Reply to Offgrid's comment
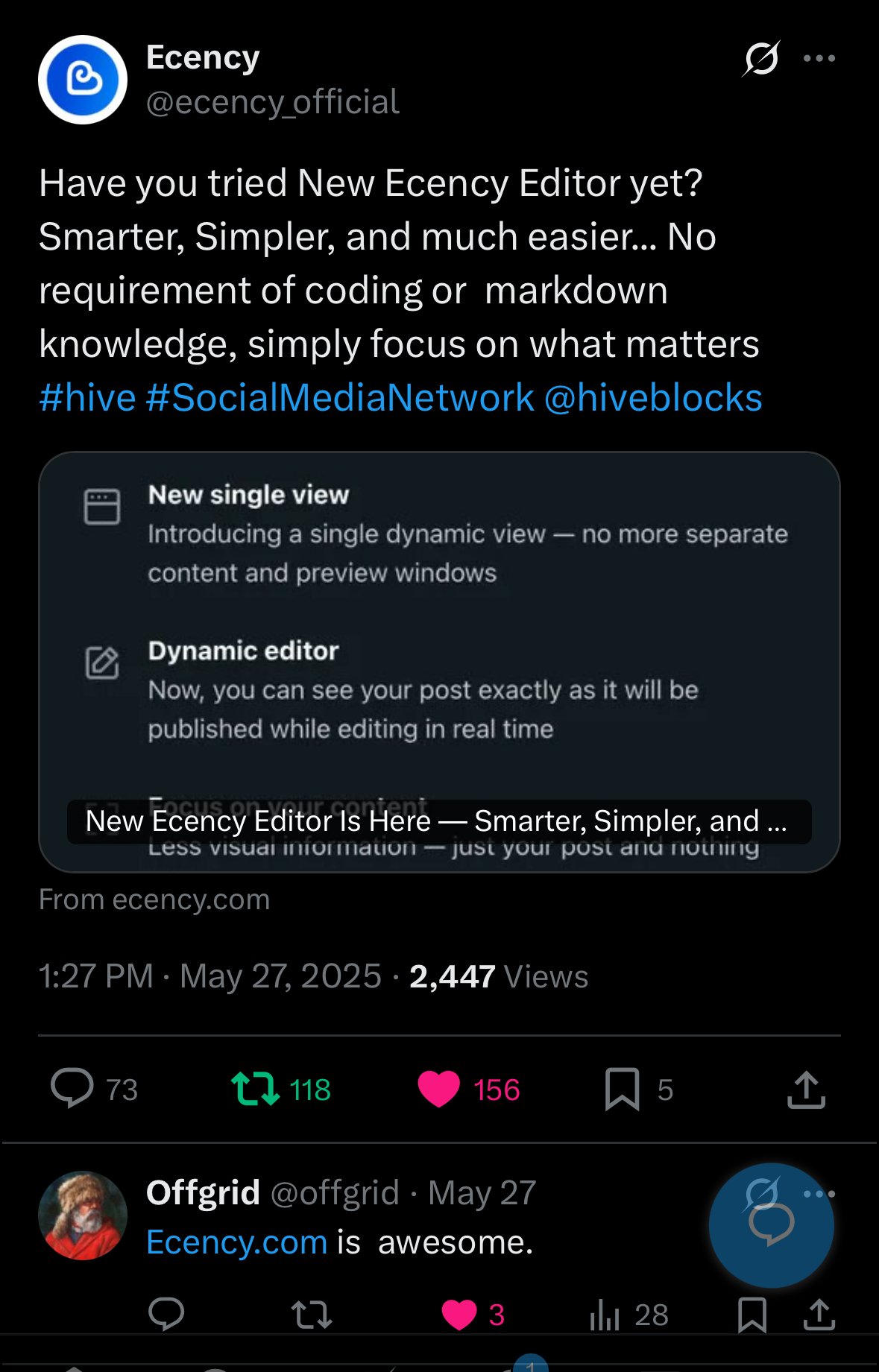 coord(166,1314)
